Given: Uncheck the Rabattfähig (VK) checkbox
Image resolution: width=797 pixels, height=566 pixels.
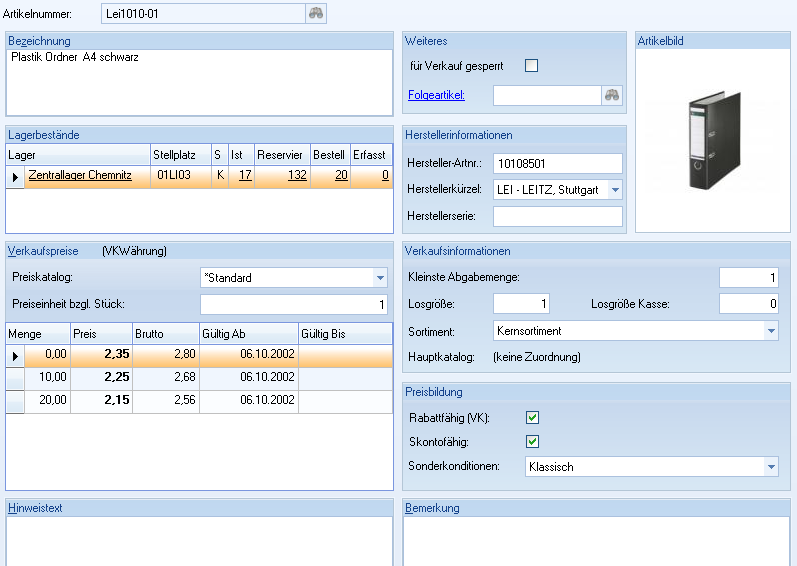Looking at the screenshot, I should [532, 418].
